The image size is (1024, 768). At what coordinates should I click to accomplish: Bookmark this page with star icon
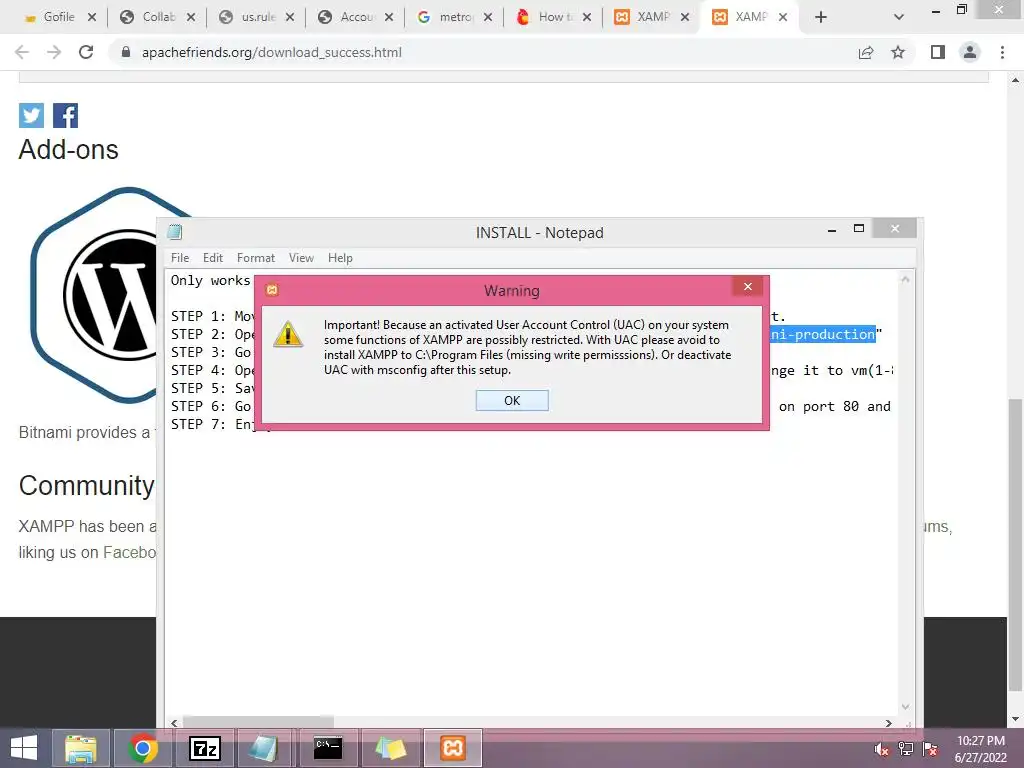coord(898,52)
